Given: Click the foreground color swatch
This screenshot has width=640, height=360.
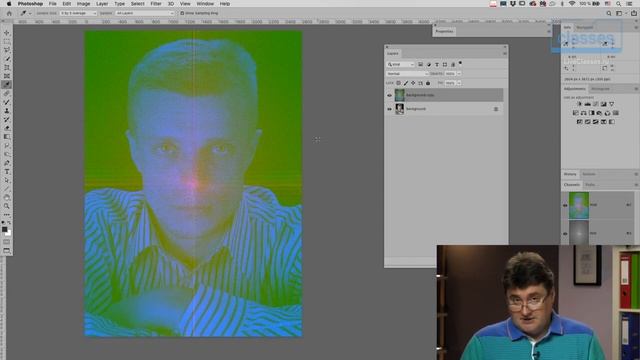Looking at the screenshot, I should pos(4,229).
